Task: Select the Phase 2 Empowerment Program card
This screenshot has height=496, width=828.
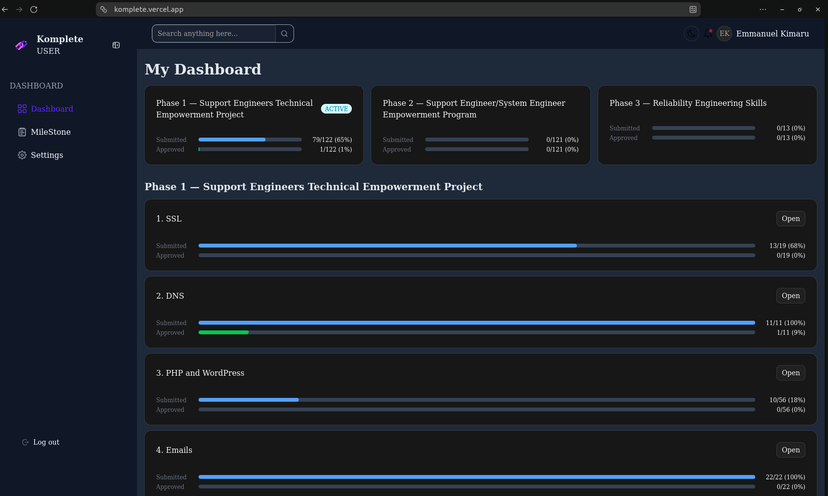Action: 481,125
